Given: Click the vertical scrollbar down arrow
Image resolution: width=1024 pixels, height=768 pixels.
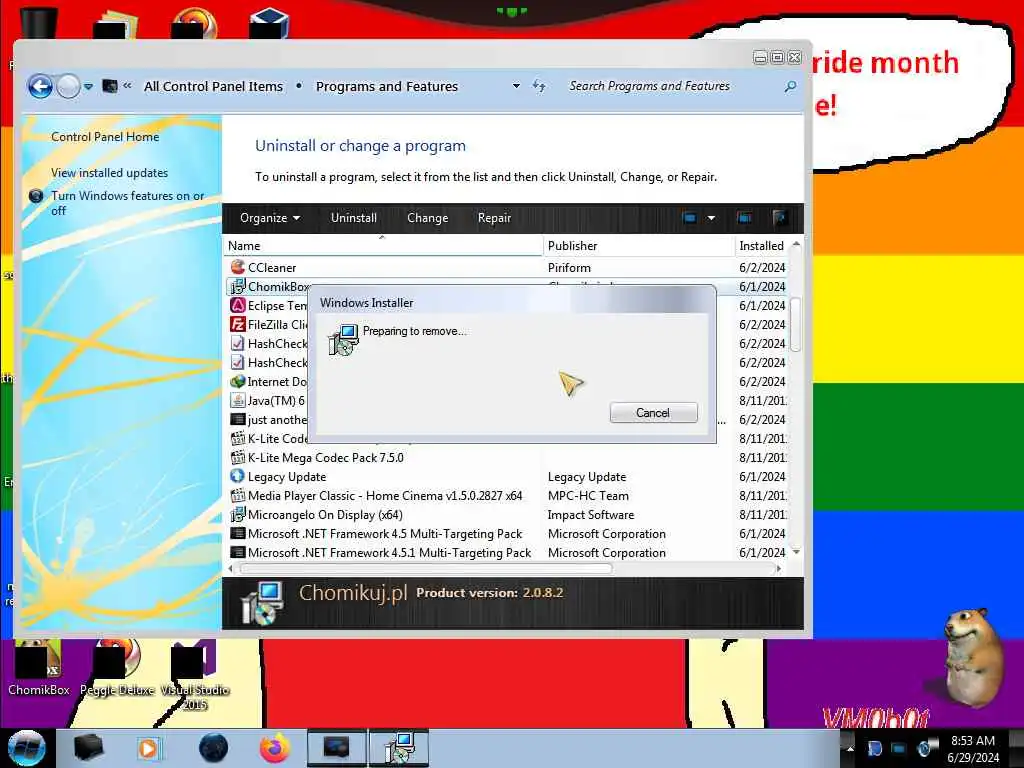Looking at the screenshot, I should tap(796, 552).
